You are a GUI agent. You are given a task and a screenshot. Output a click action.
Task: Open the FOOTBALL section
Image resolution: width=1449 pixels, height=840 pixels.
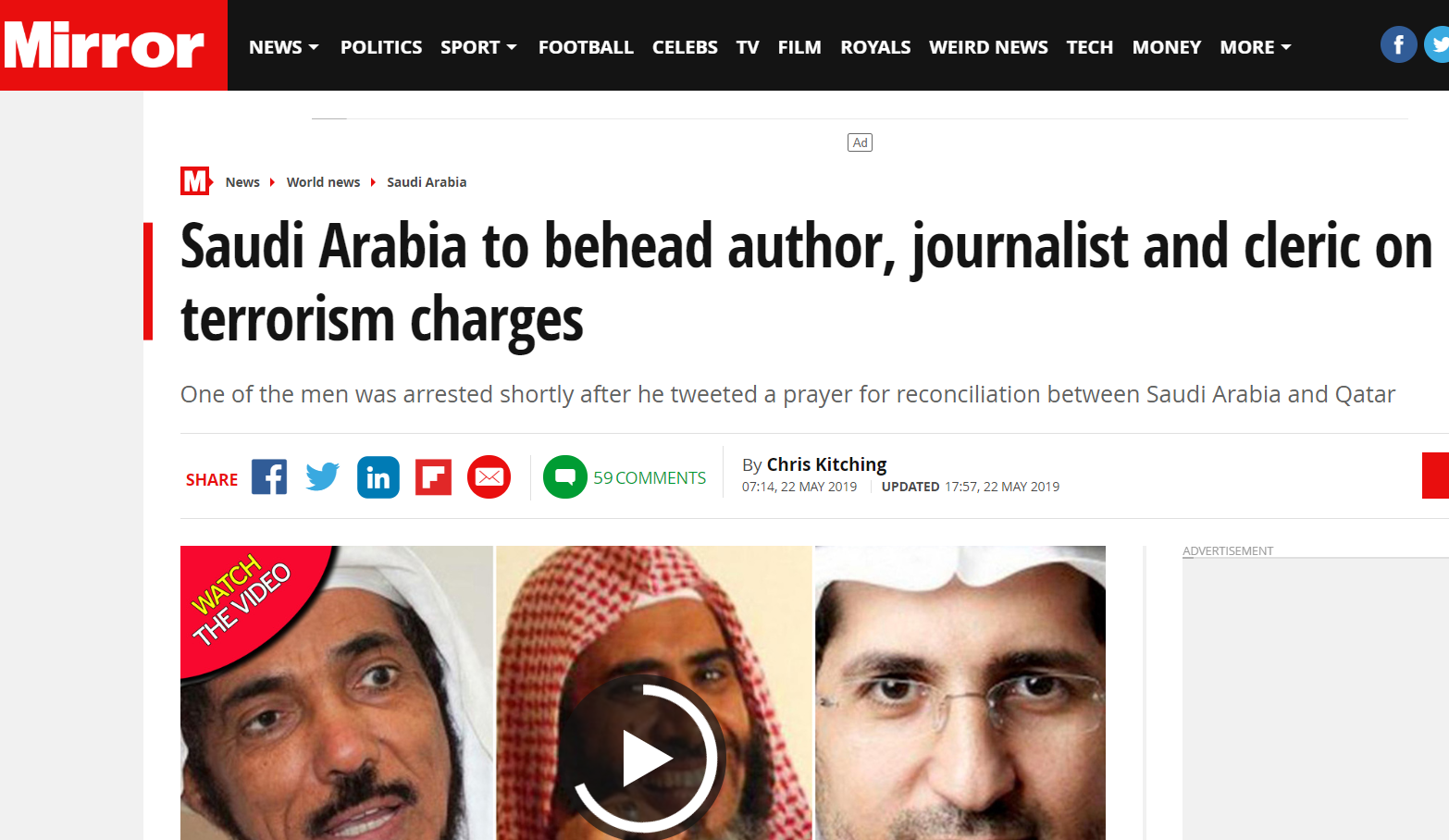(586, 47)
